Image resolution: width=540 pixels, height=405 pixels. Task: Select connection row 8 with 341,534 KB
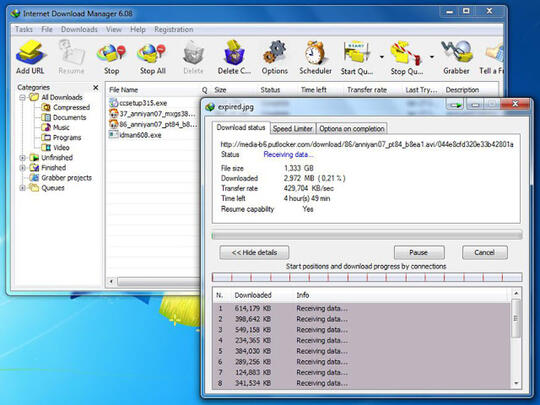click(362, 383)
